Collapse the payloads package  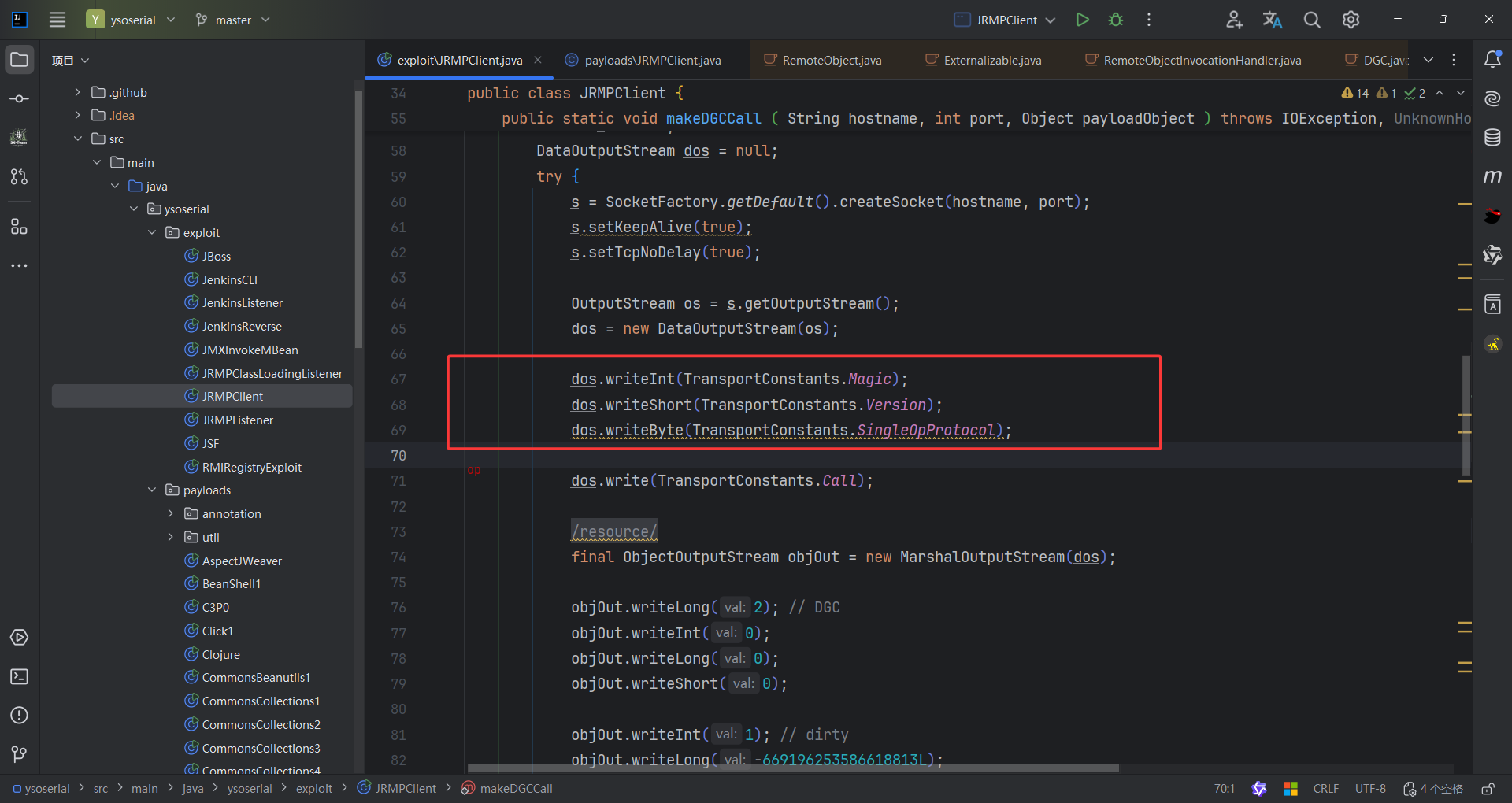click(x=152, y=490)
